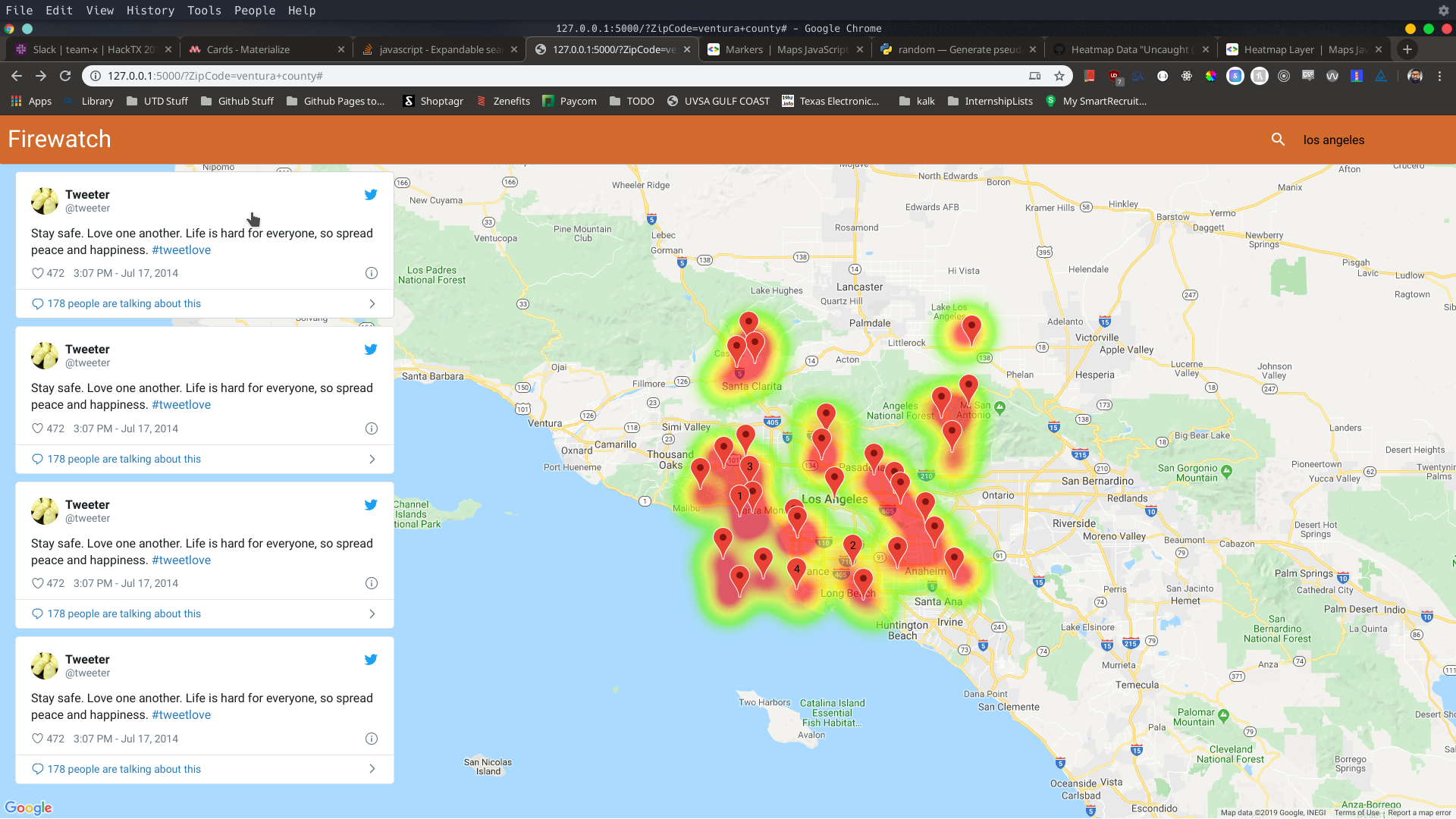The height and width of the screenshot is (819, 1456).
Task: Open the Github Stuff bookmarks folder
Action: (x=237, y=101)
